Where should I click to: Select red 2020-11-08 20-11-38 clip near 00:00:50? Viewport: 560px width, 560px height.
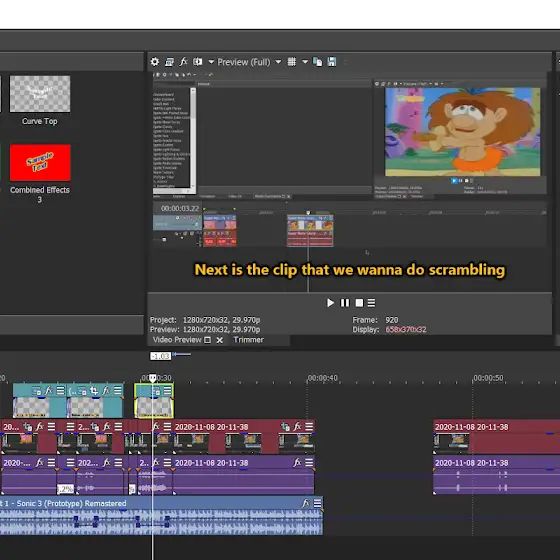click(496, 436)
